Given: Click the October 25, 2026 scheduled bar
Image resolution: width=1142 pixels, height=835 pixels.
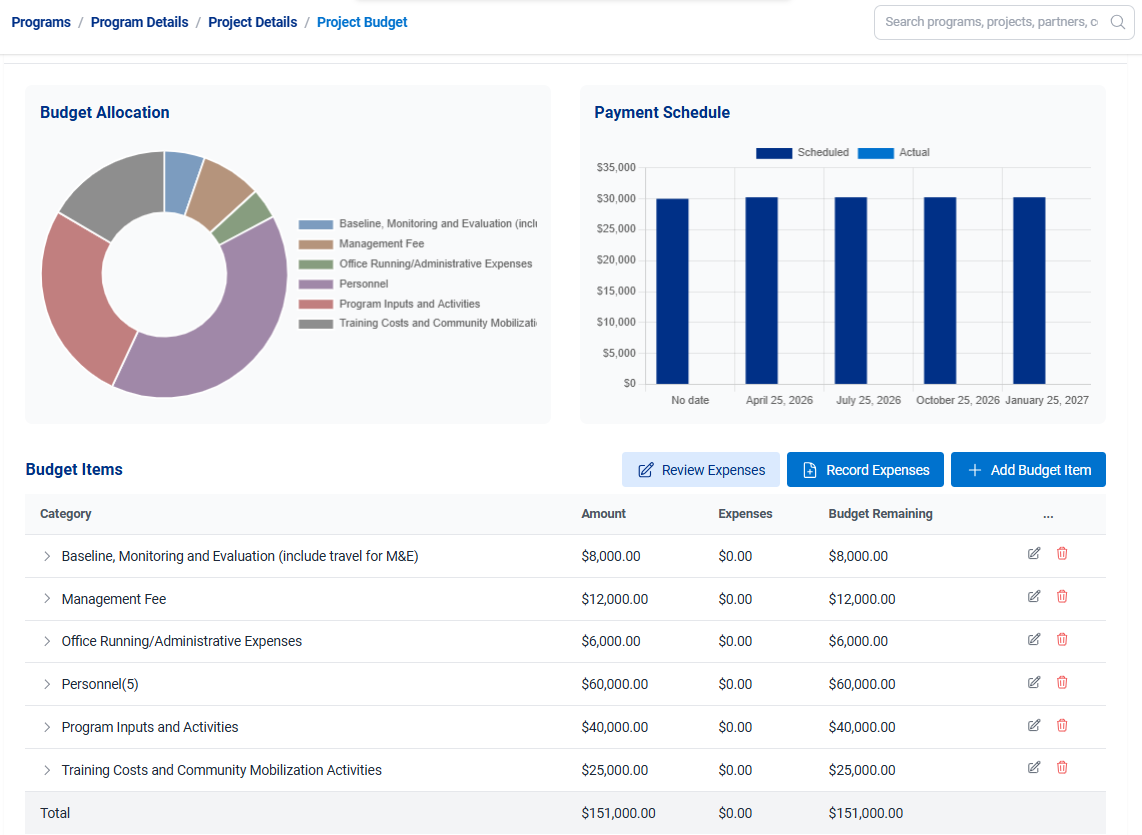Looking at the screenshot, I should pos(940,291).
